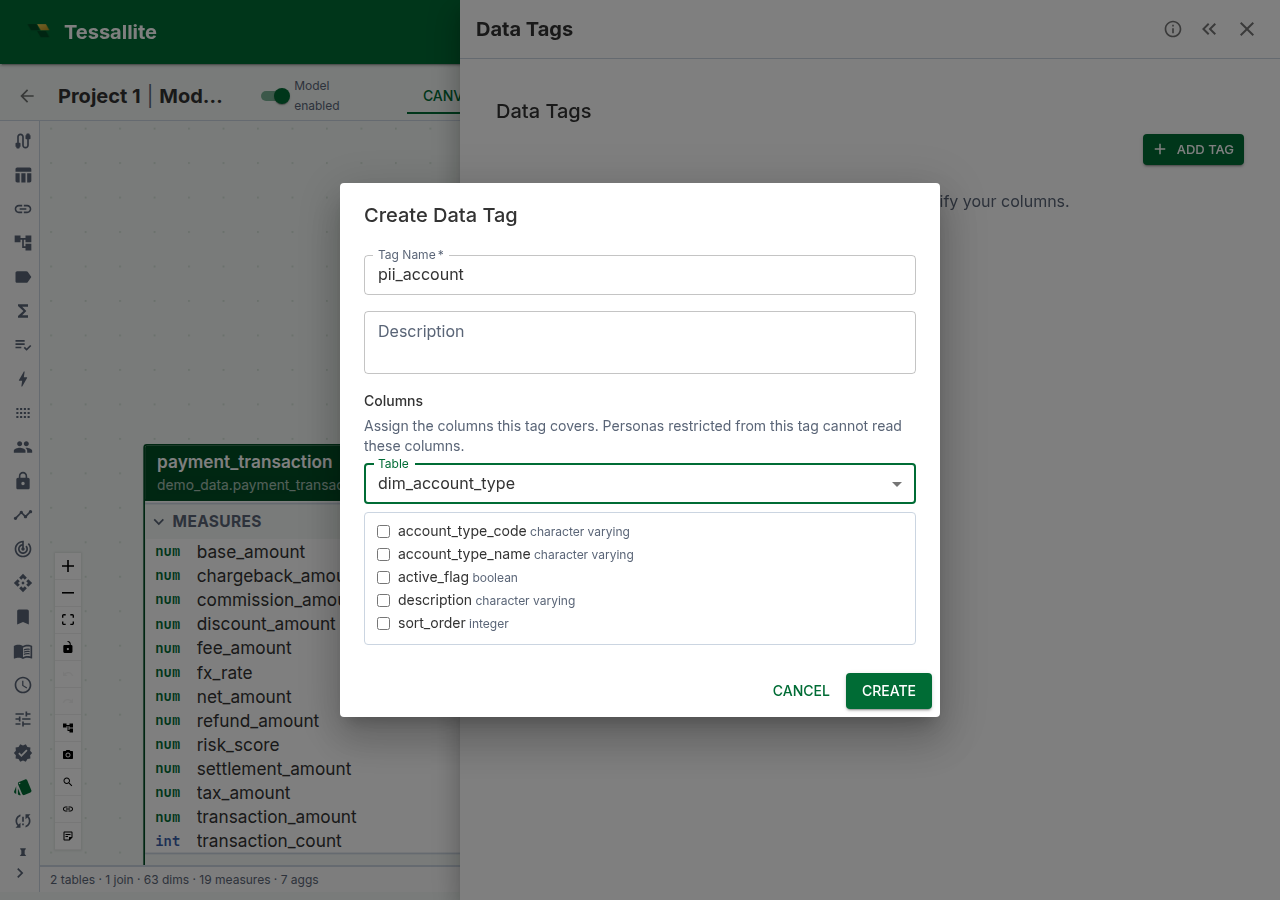Viewport: 1280px width, 900px height.
Task: Open the hierarchy icon in the left sidebar
Action: pyautogui.click(x=23, y=243)
